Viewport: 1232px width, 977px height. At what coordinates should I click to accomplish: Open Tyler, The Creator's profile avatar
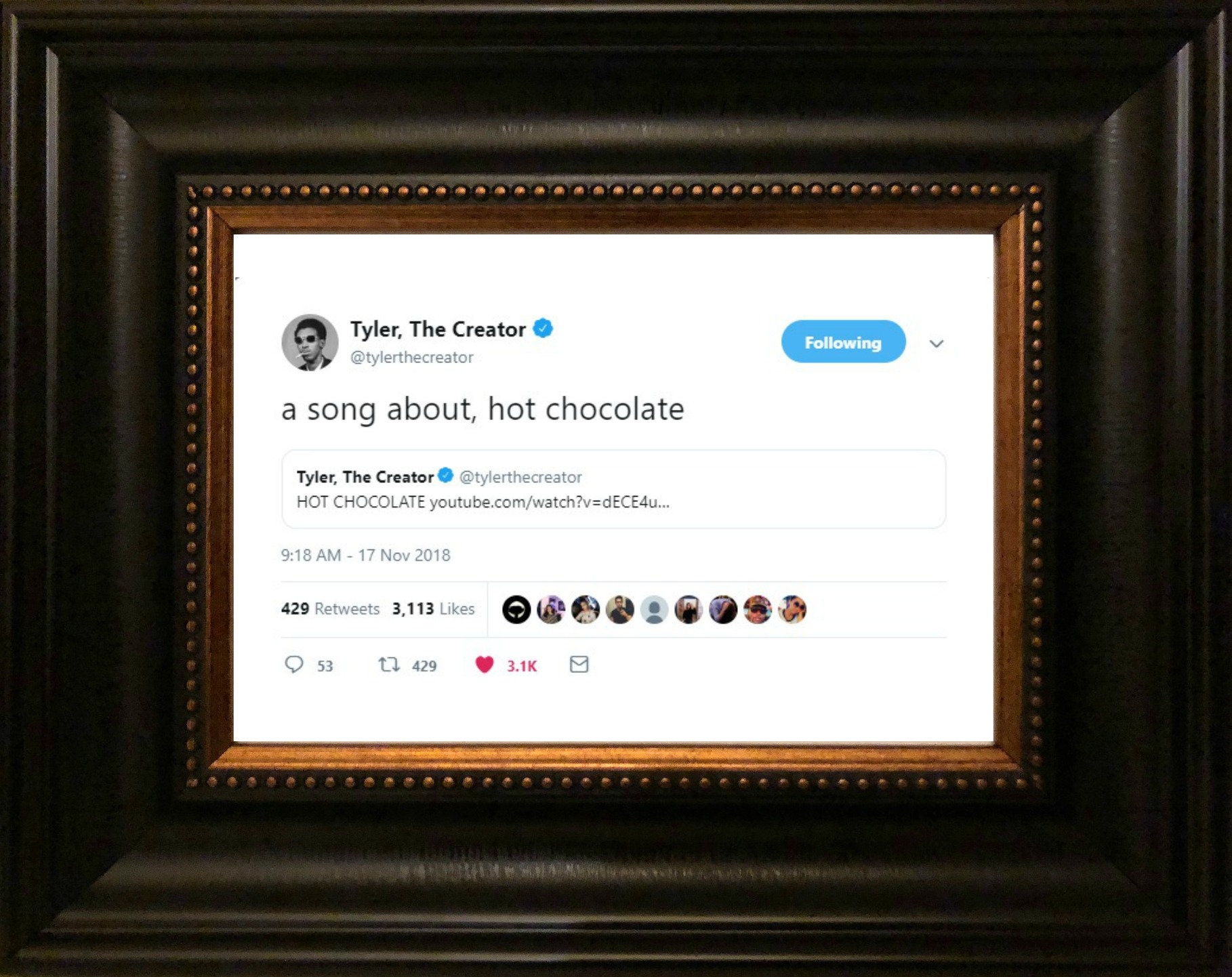pyautogui.click(x=310, y=342)
